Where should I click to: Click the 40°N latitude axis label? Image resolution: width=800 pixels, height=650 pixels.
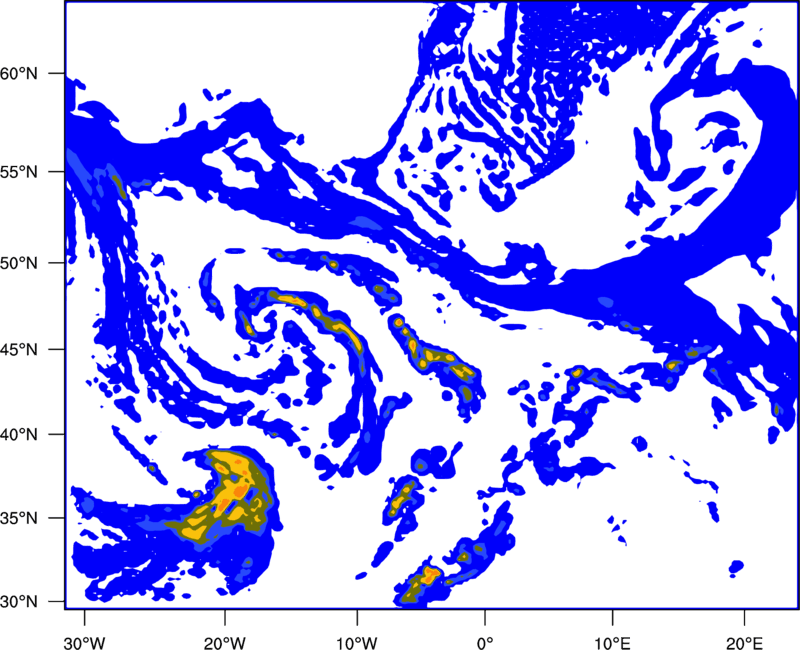coord(19,435)
